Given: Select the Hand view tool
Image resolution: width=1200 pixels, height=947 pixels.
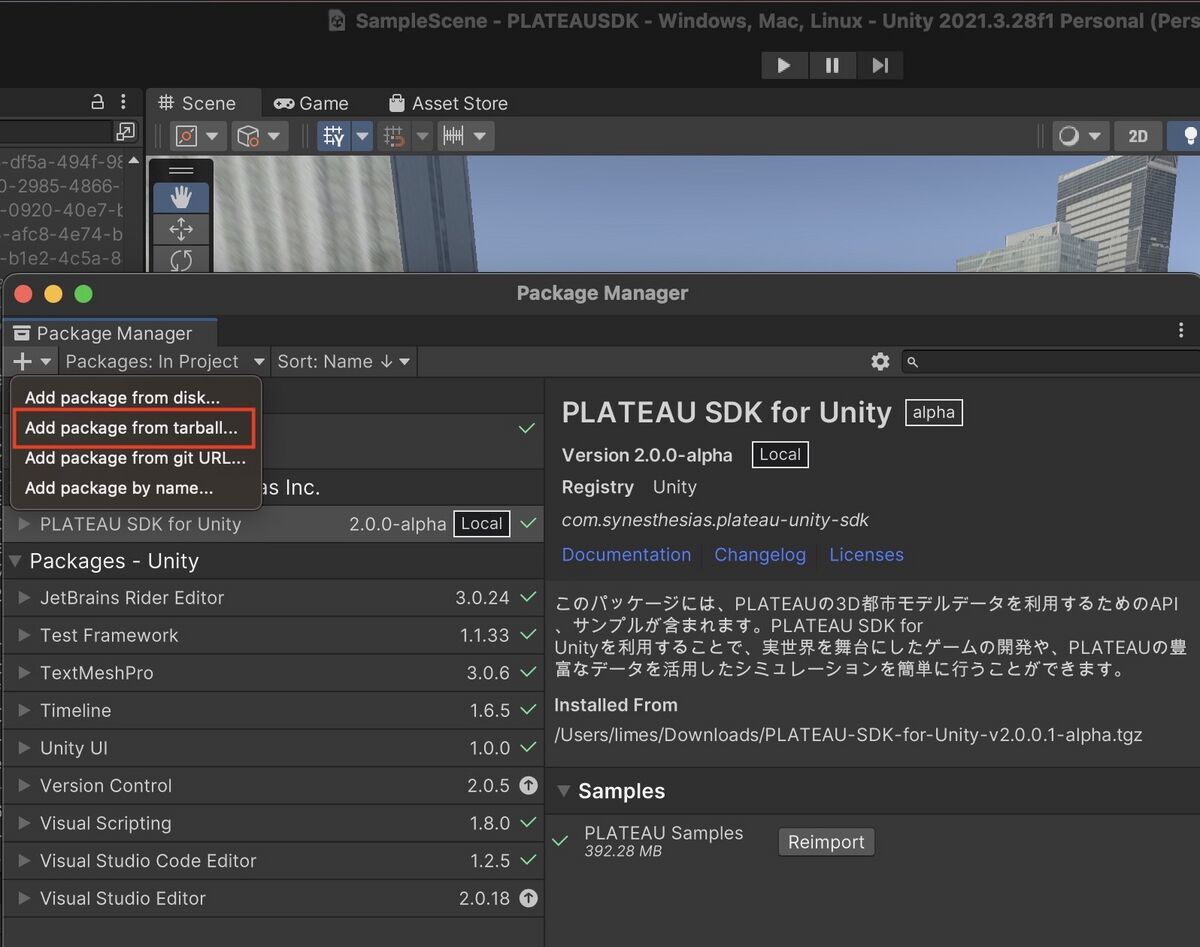Looking at the screenshot, I should click(x=181, y=197).
